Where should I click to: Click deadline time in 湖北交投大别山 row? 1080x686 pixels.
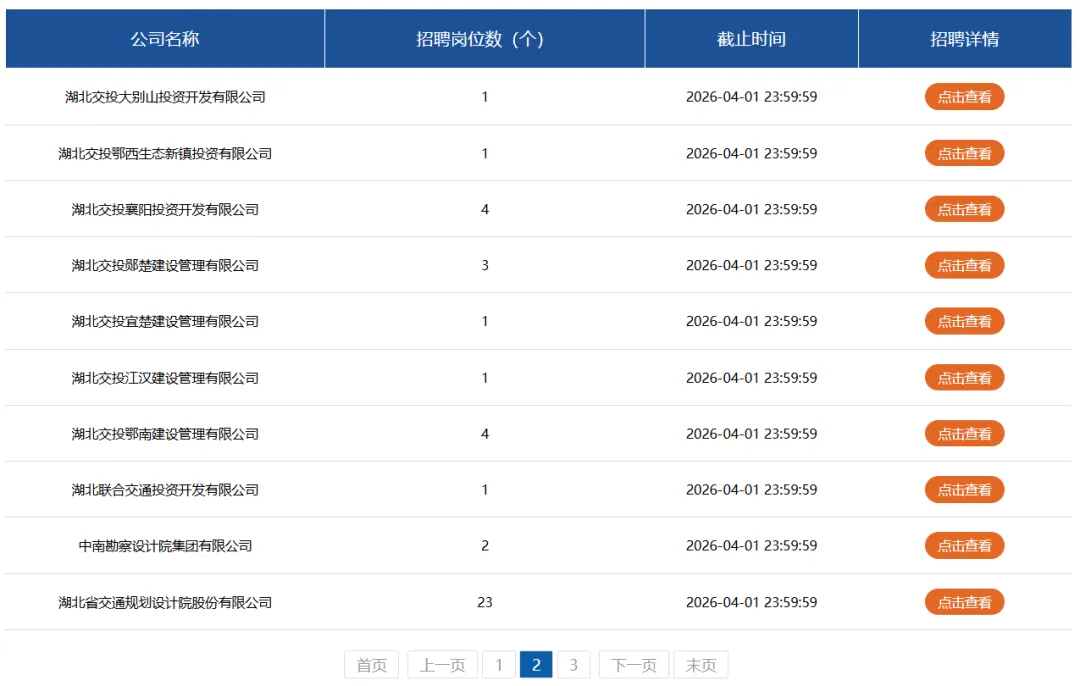pos(751,96)
